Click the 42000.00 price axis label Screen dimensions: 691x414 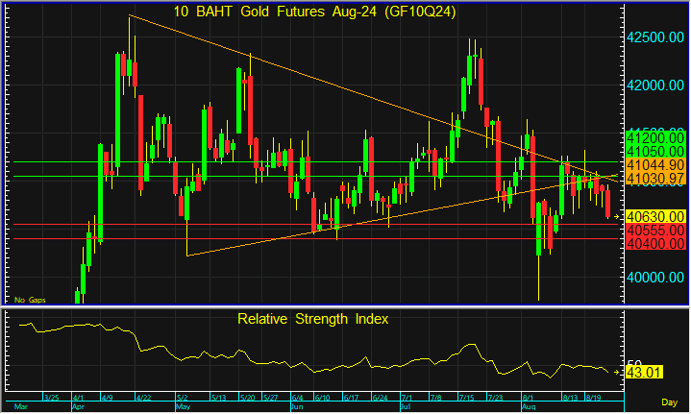pos(654,85)
